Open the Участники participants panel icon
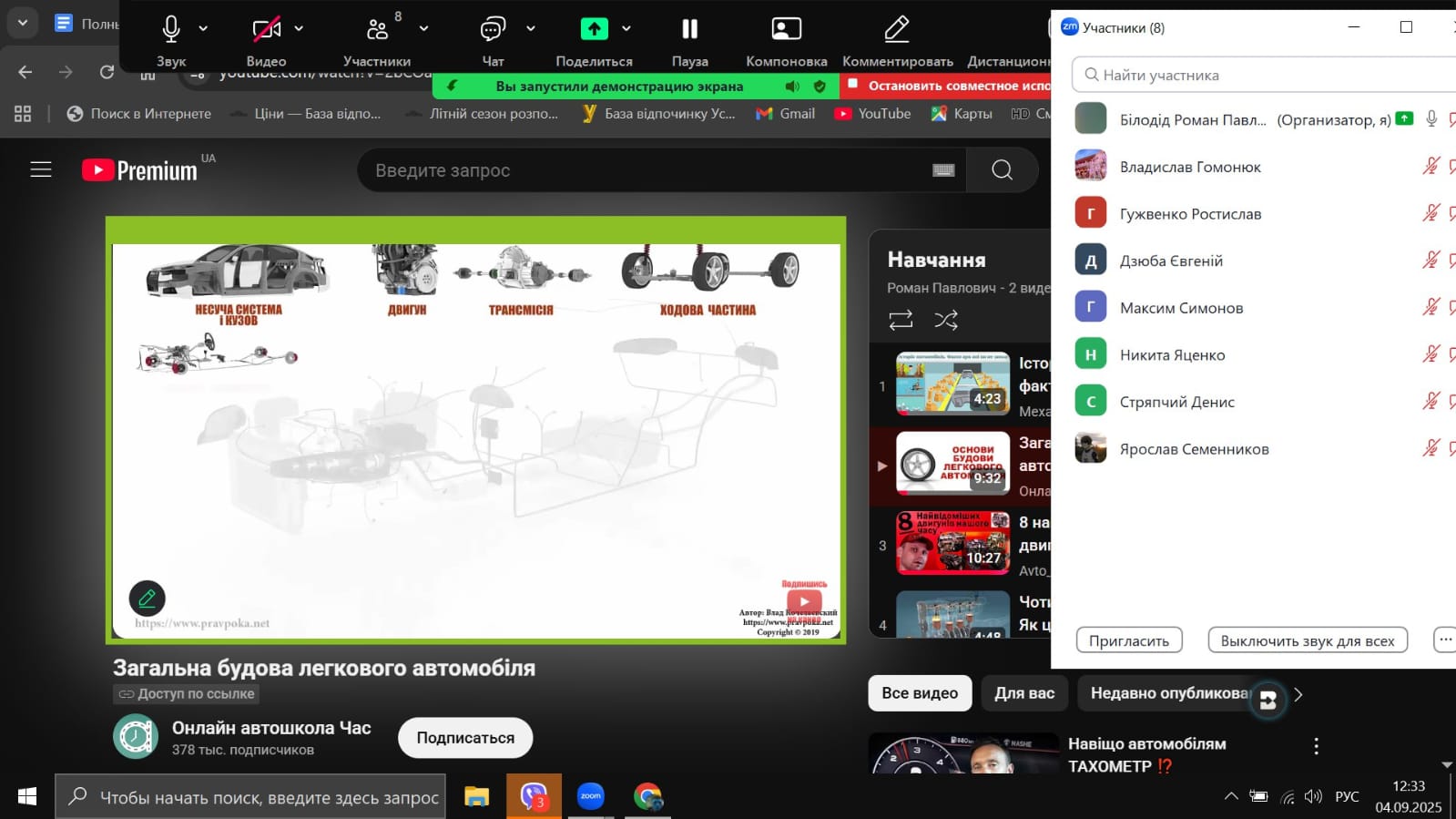Image resolution: width=1456 pixels, height=819 pixels. tap(377, 30)
